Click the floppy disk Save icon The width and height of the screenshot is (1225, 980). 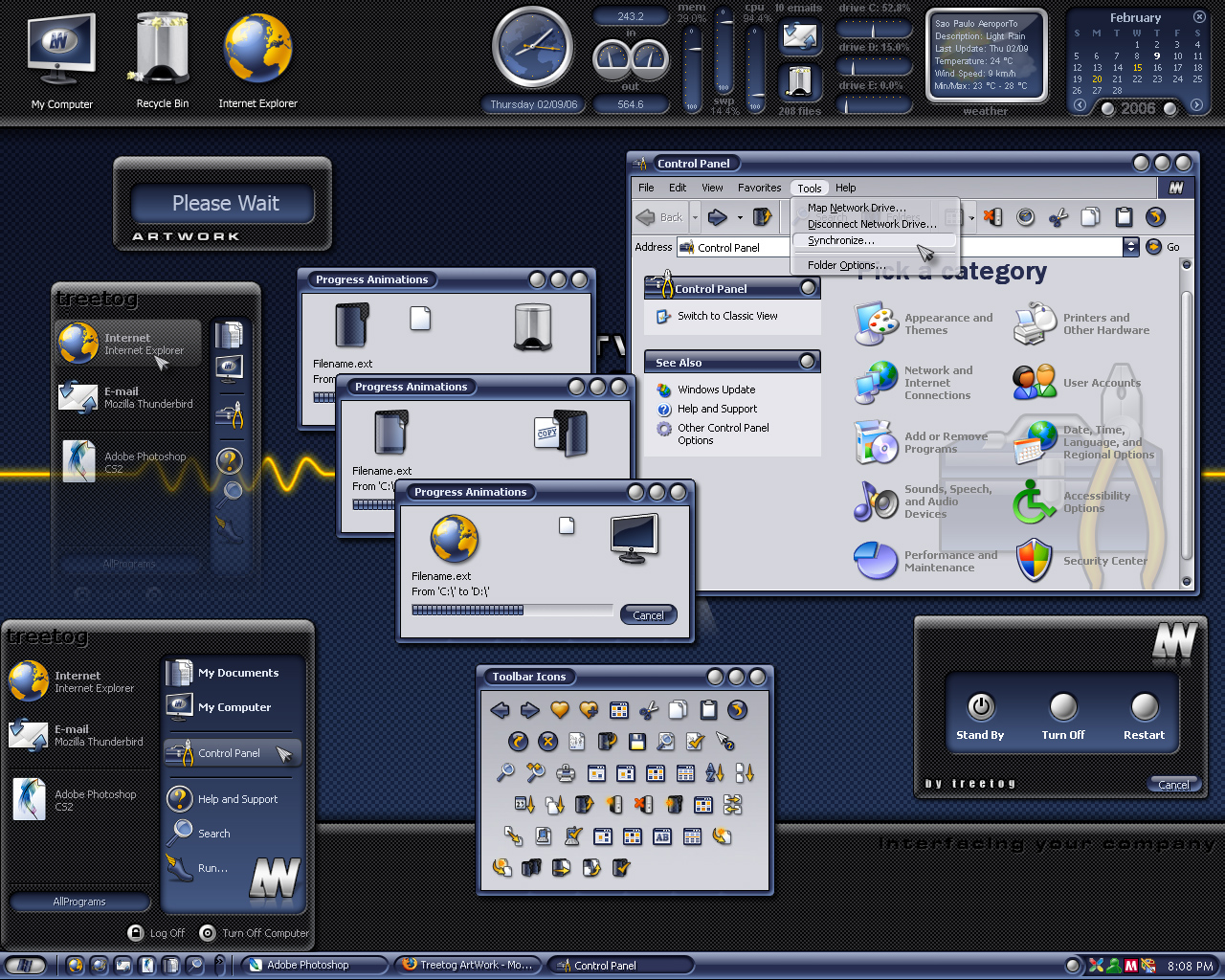pos(637,741)
